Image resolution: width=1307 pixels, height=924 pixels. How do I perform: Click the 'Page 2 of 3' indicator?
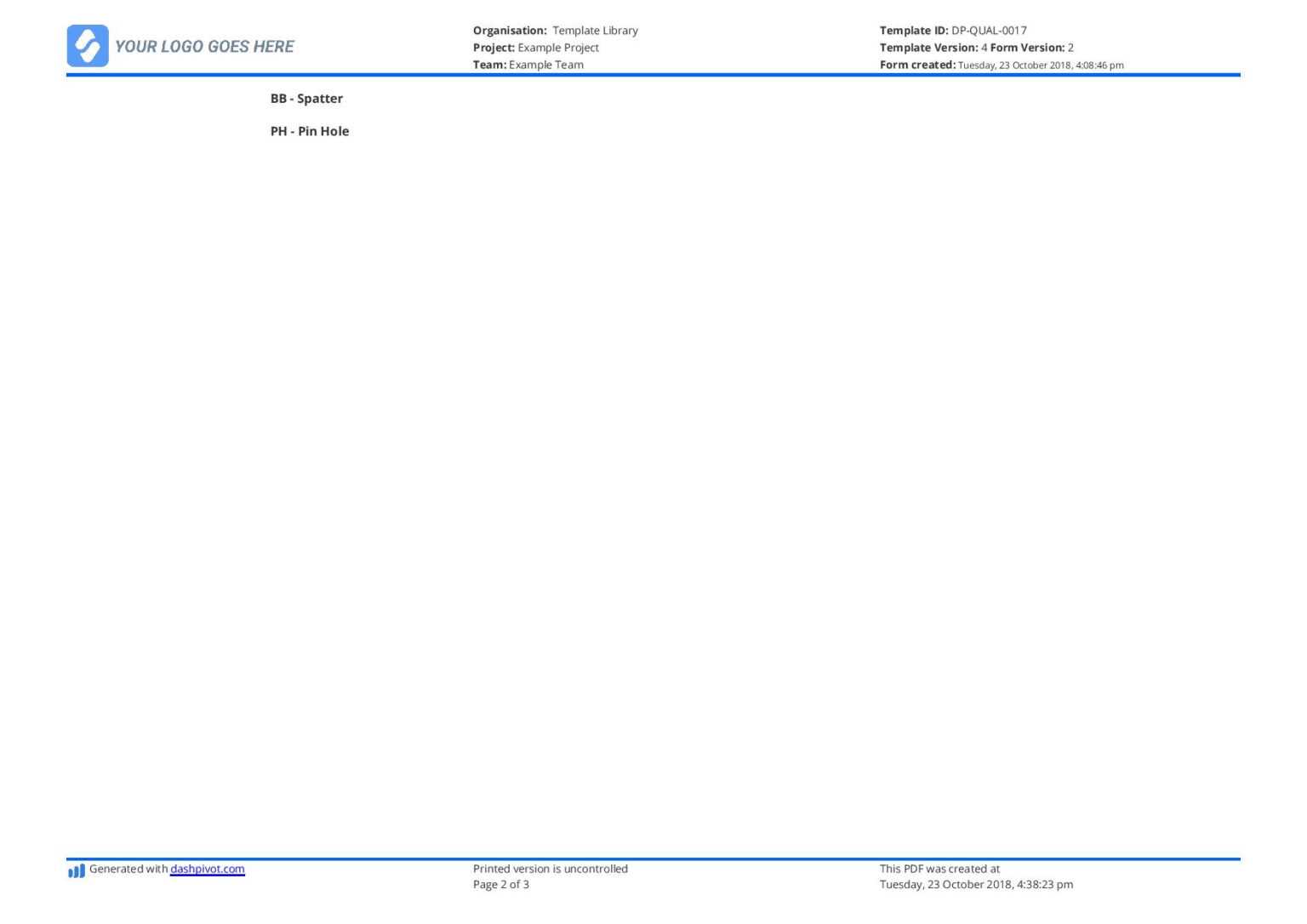501,885
